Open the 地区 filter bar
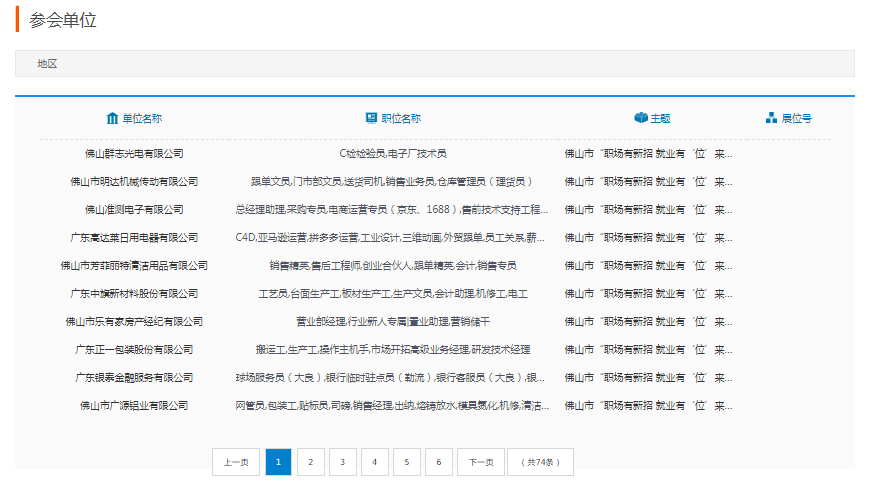Image resolution: width=870 pixels, height=481 pixels. [434, 64]
